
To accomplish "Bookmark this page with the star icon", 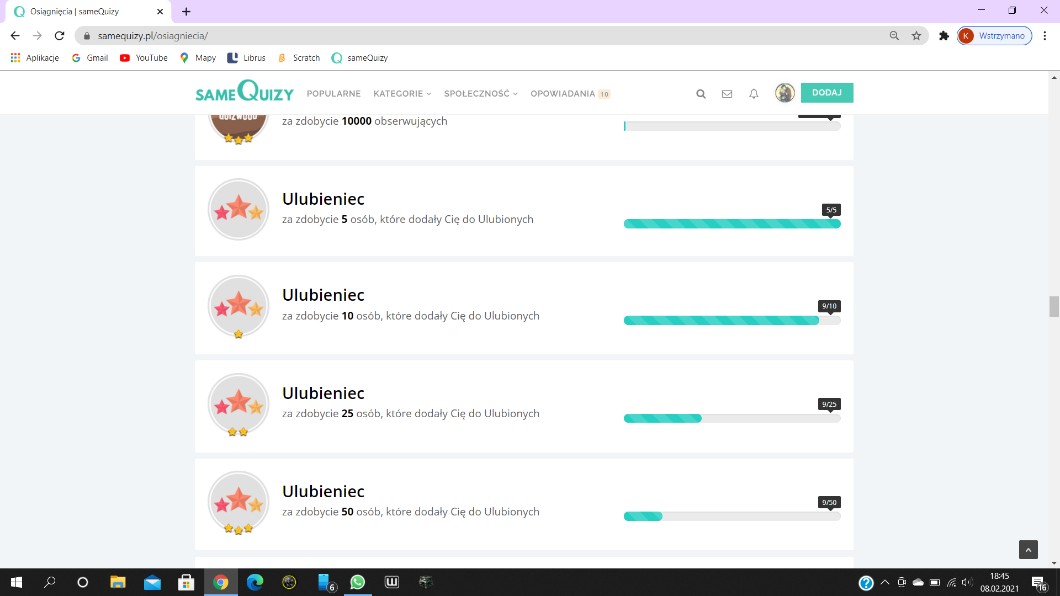I will coord(916,35).
